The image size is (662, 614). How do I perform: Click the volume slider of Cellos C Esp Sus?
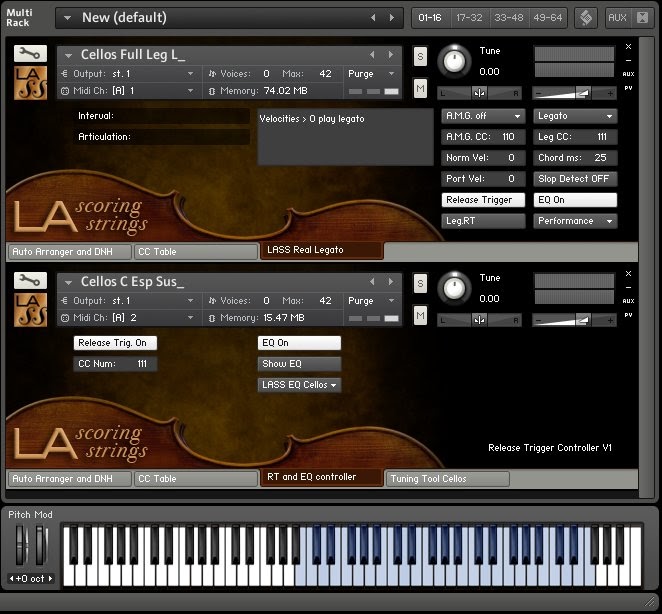[x=574, y=320]
